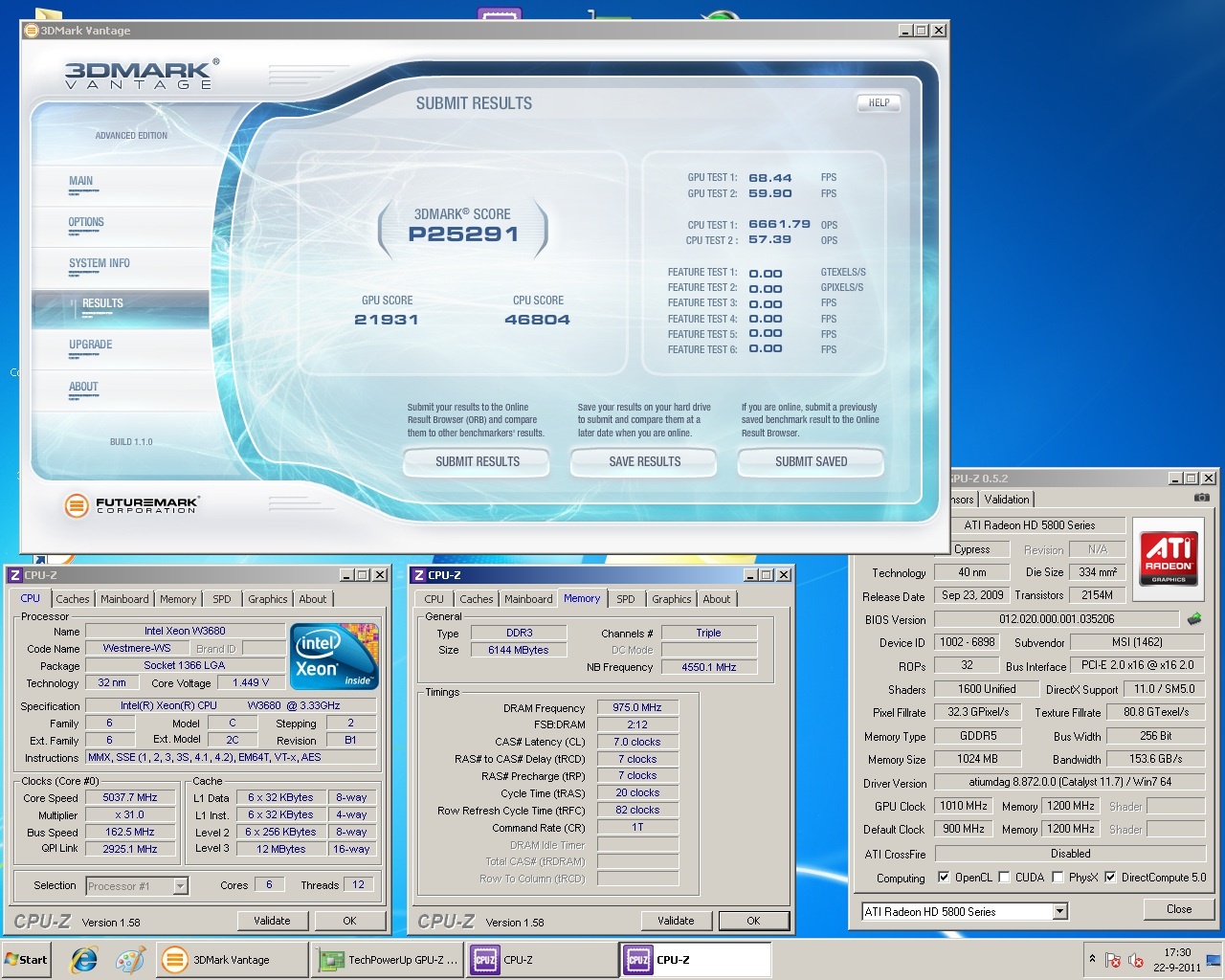
Task: Show hidden system tray icons
Action: (1092, 959)
